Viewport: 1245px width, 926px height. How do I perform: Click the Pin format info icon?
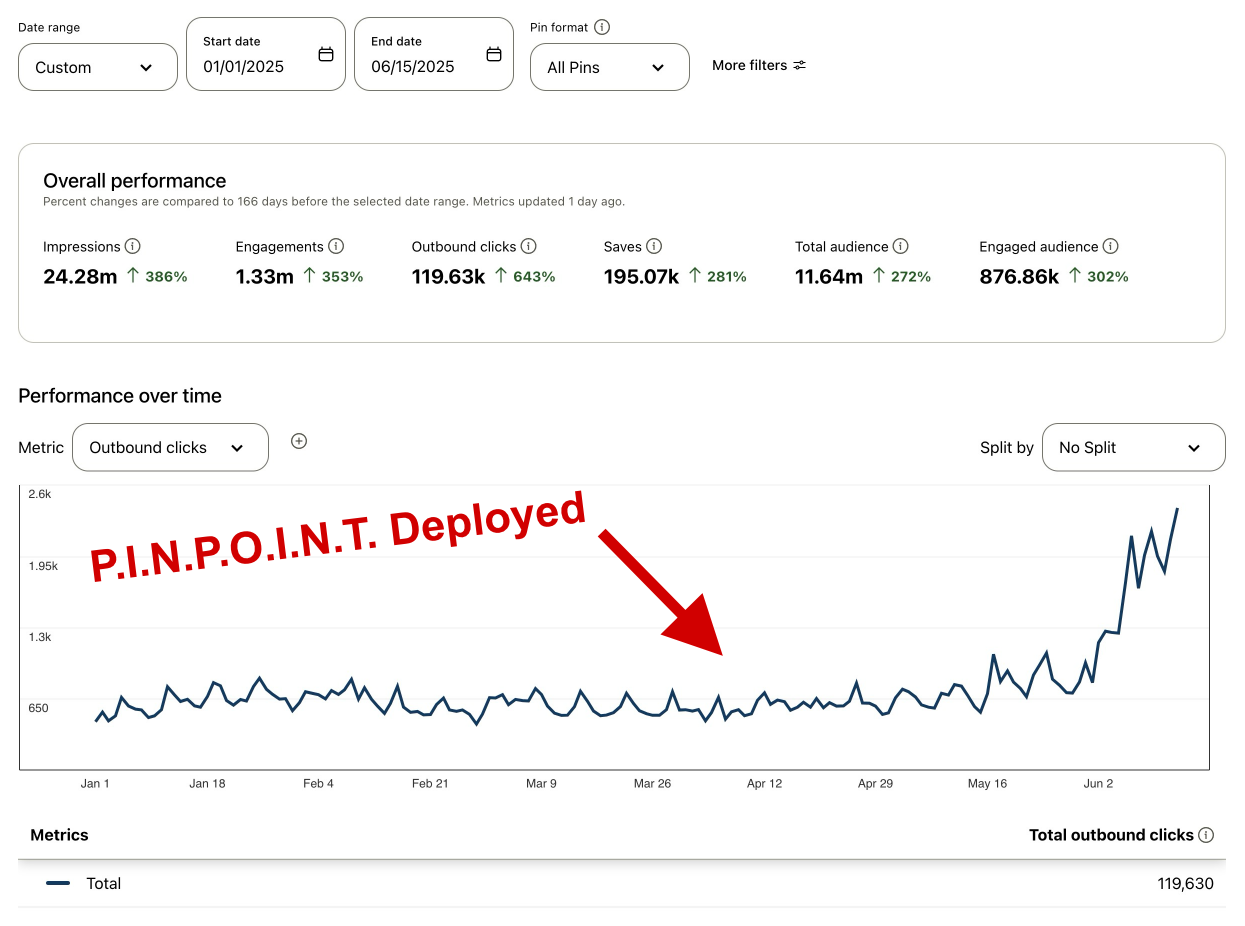coord(602,27)
